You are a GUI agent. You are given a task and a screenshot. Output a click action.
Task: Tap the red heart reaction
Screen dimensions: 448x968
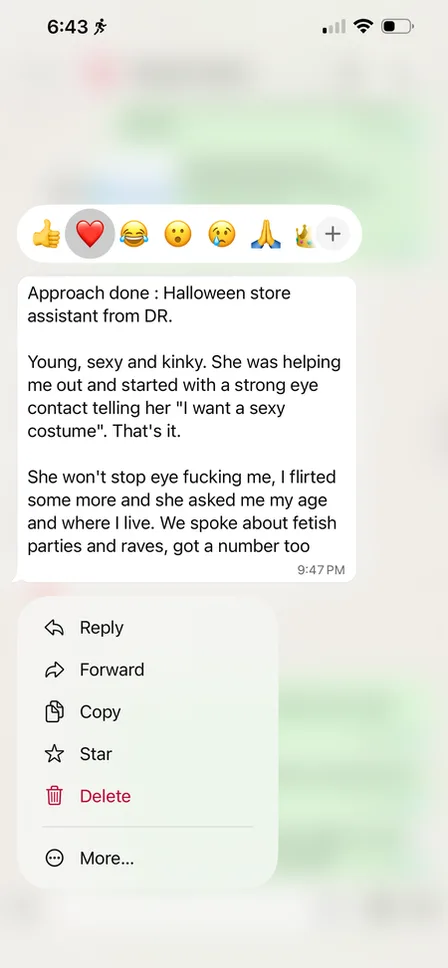coord(90,234)
